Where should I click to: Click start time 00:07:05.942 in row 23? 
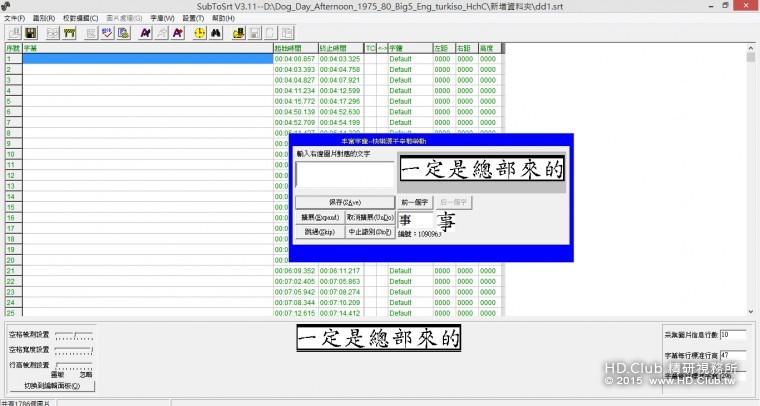tap(295, 292)
